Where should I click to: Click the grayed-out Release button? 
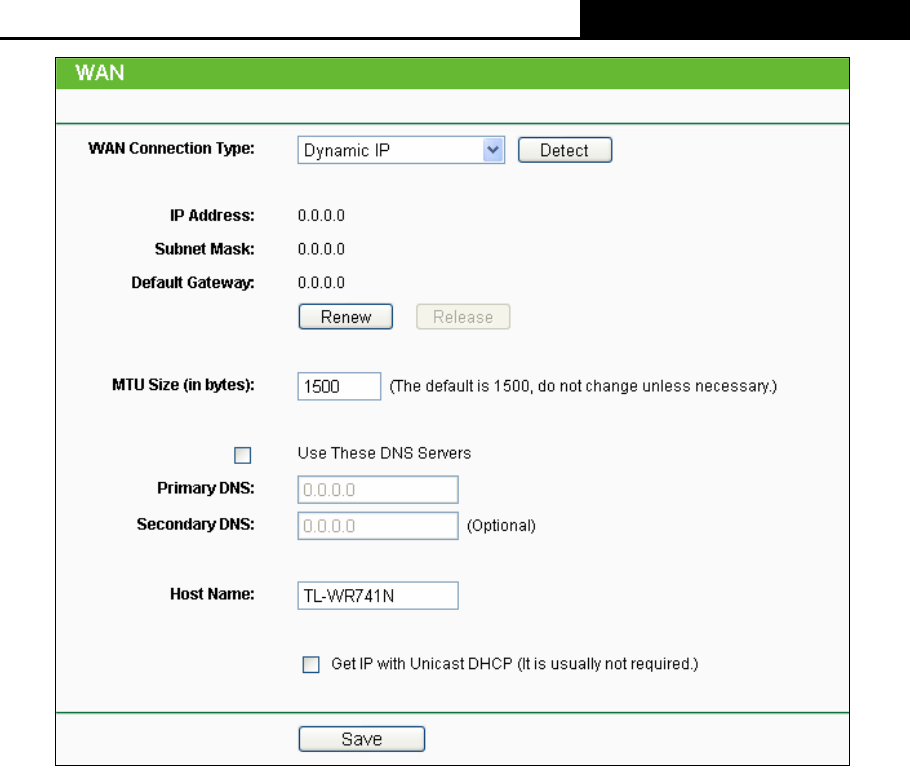coord(463,317)
